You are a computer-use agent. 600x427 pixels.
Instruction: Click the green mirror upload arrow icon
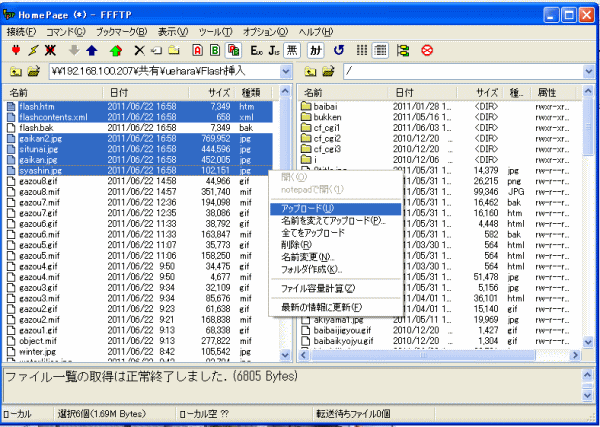(116, 50)
